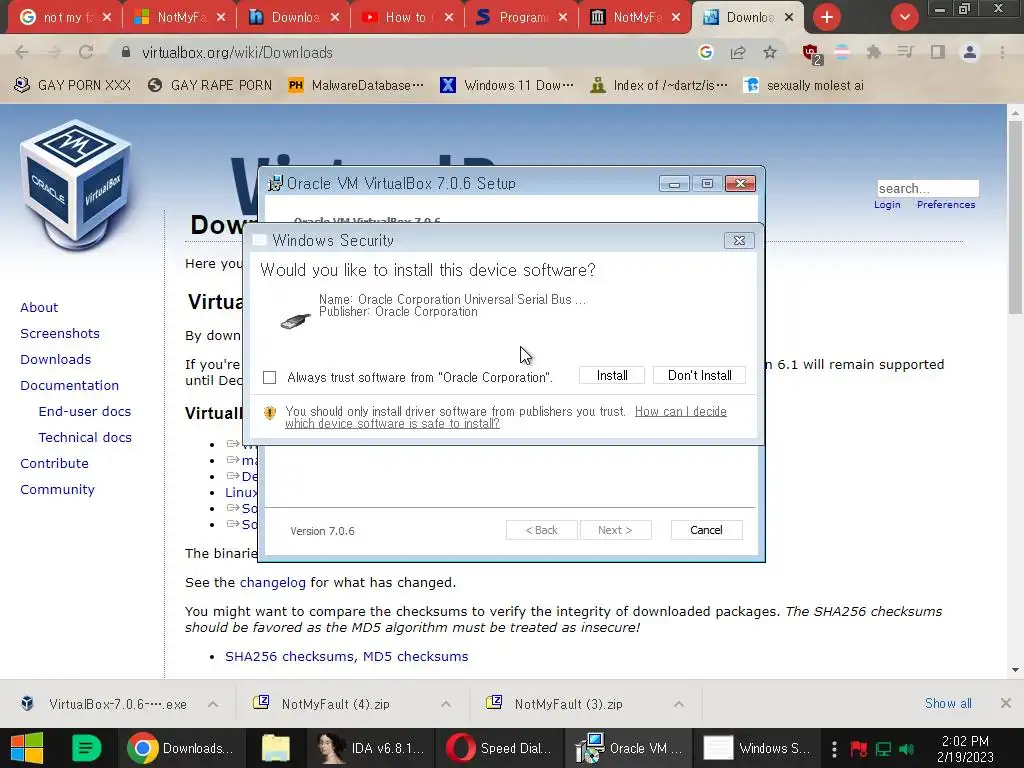Click the Install button in Windows Security
This screenshot has width=1024, height=768.
coord(612,376)
